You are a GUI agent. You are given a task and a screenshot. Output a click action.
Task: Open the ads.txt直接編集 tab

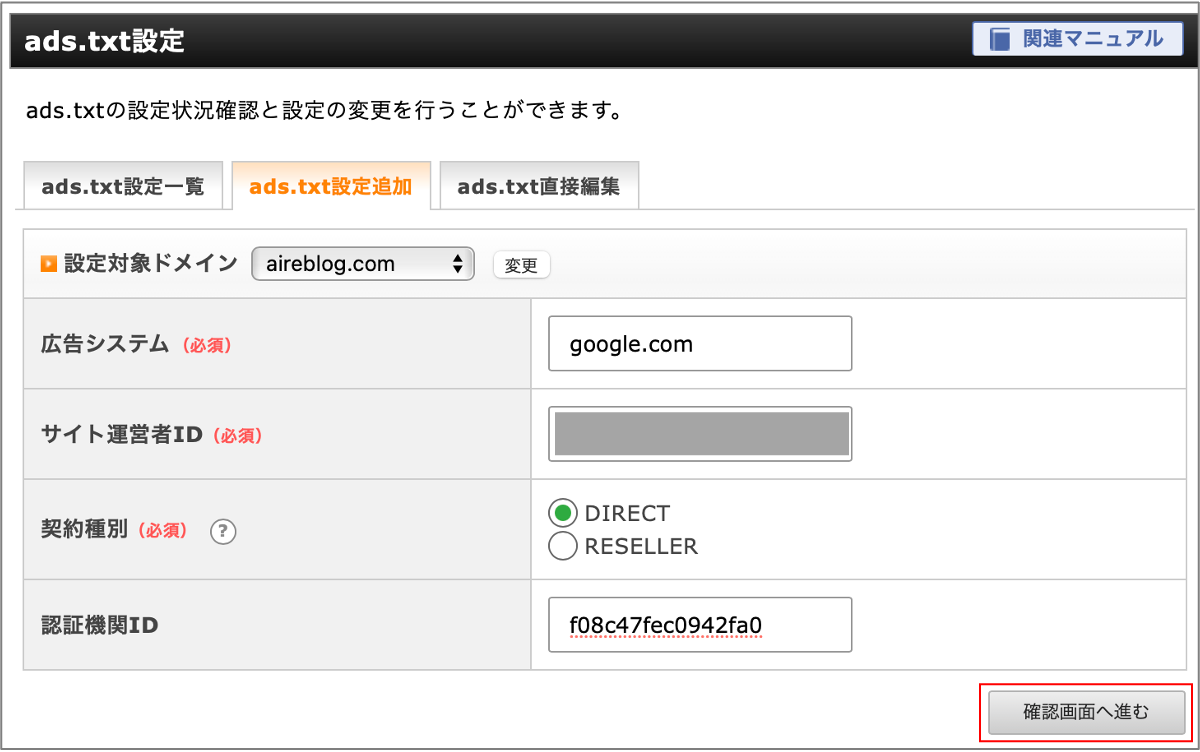pos(539,185)
